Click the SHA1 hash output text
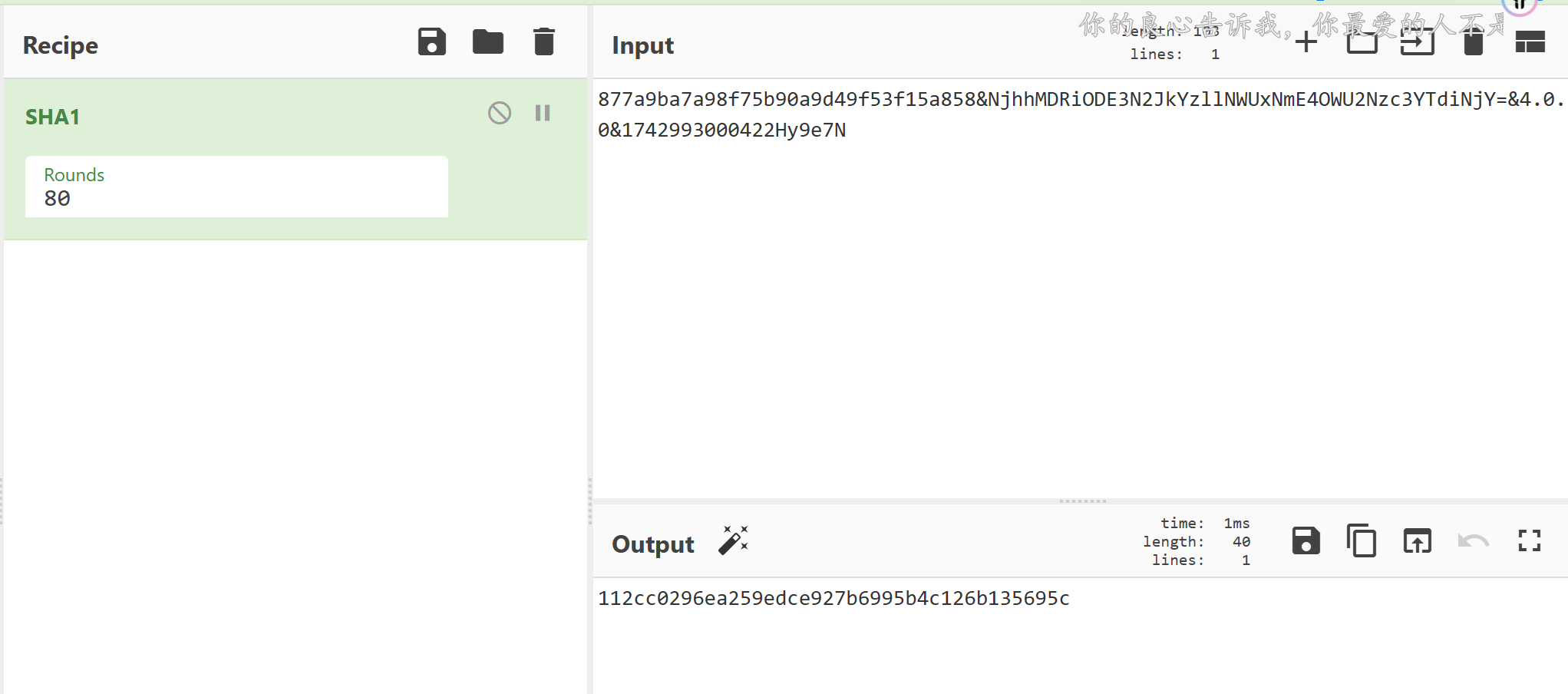 coord(834,599)
